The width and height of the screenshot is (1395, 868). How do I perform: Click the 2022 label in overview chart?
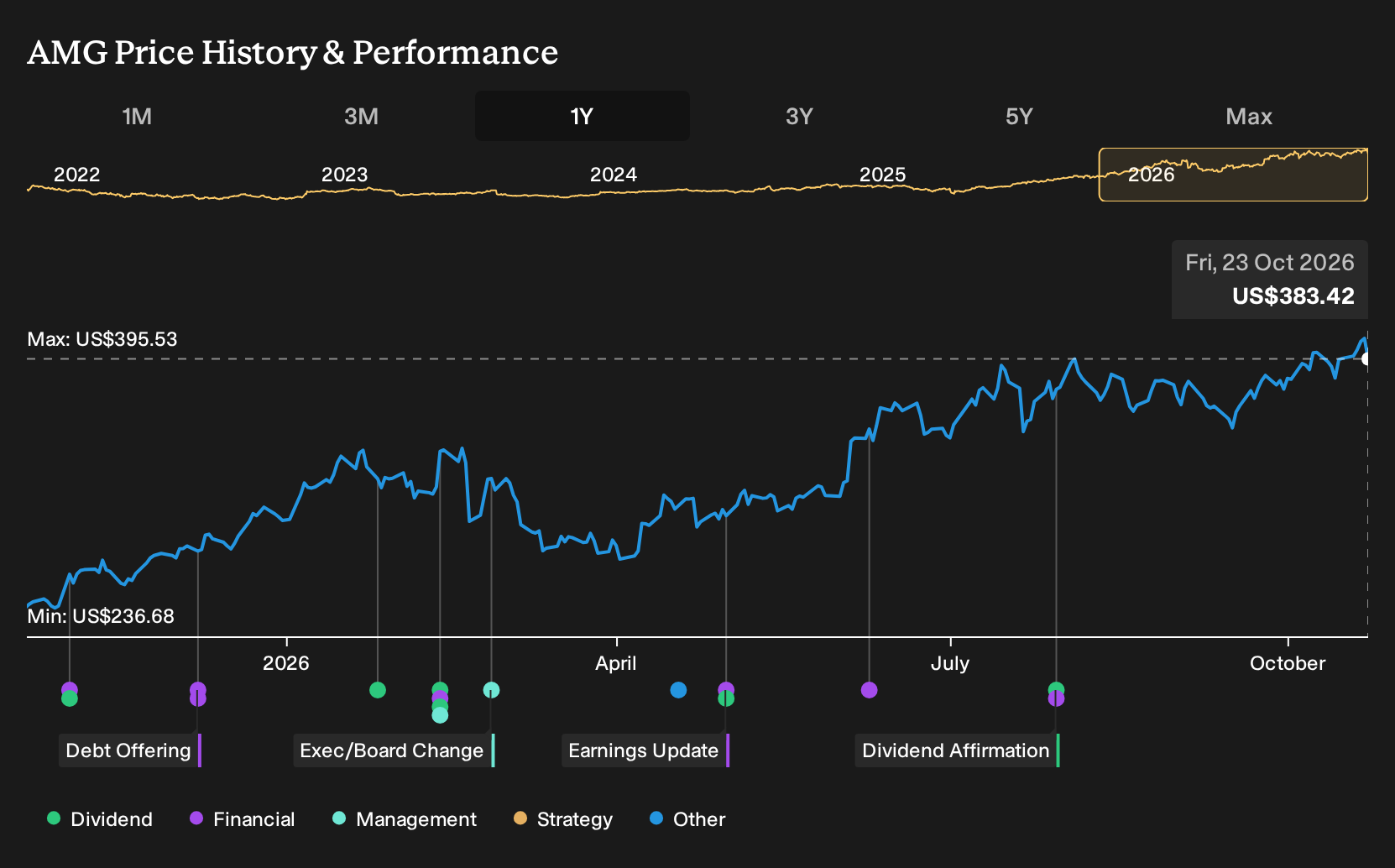tap(76, 175)
